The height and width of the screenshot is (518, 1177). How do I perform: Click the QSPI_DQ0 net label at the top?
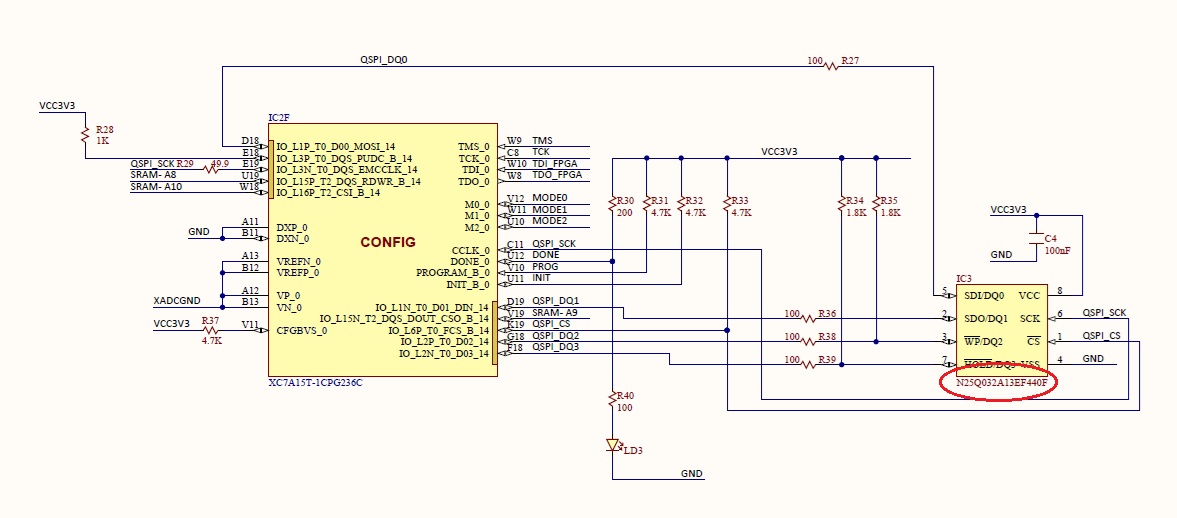point(383,60)
